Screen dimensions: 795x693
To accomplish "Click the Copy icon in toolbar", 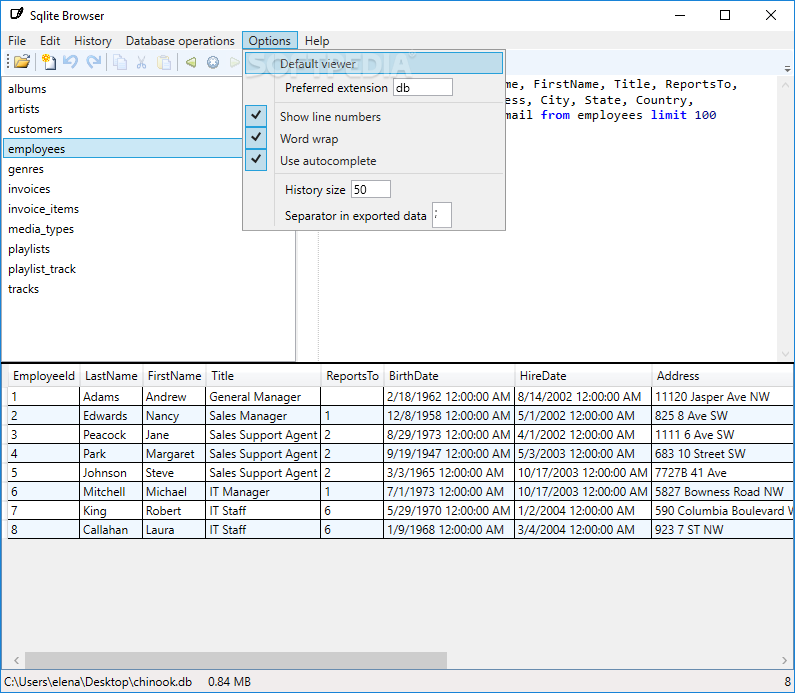I will [x=120, y=62].
